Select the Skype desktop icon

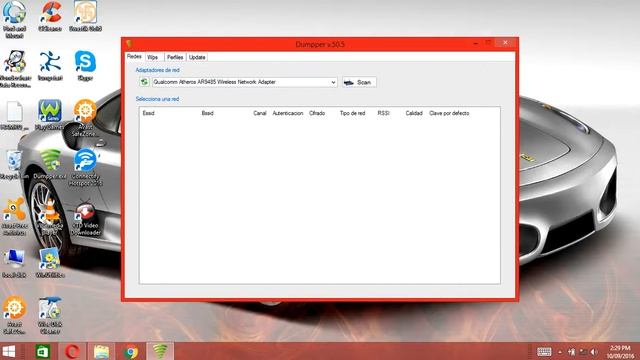pyautogui.click(x=85, y=65)
